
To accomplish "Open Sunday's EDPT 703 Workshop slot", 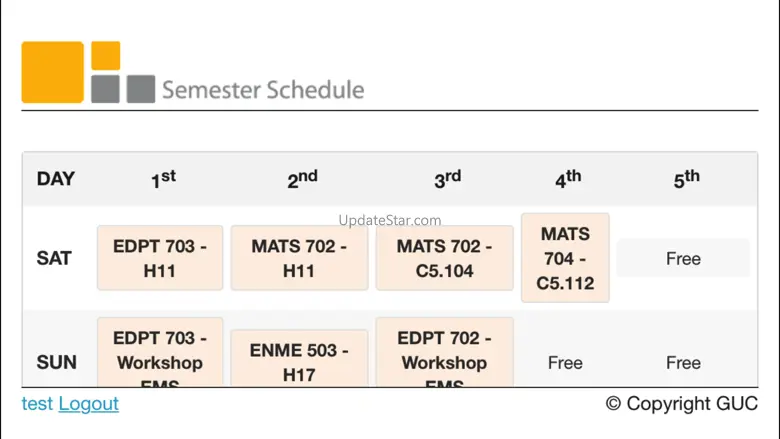I will pyautogui.click(x=160, y=352).
